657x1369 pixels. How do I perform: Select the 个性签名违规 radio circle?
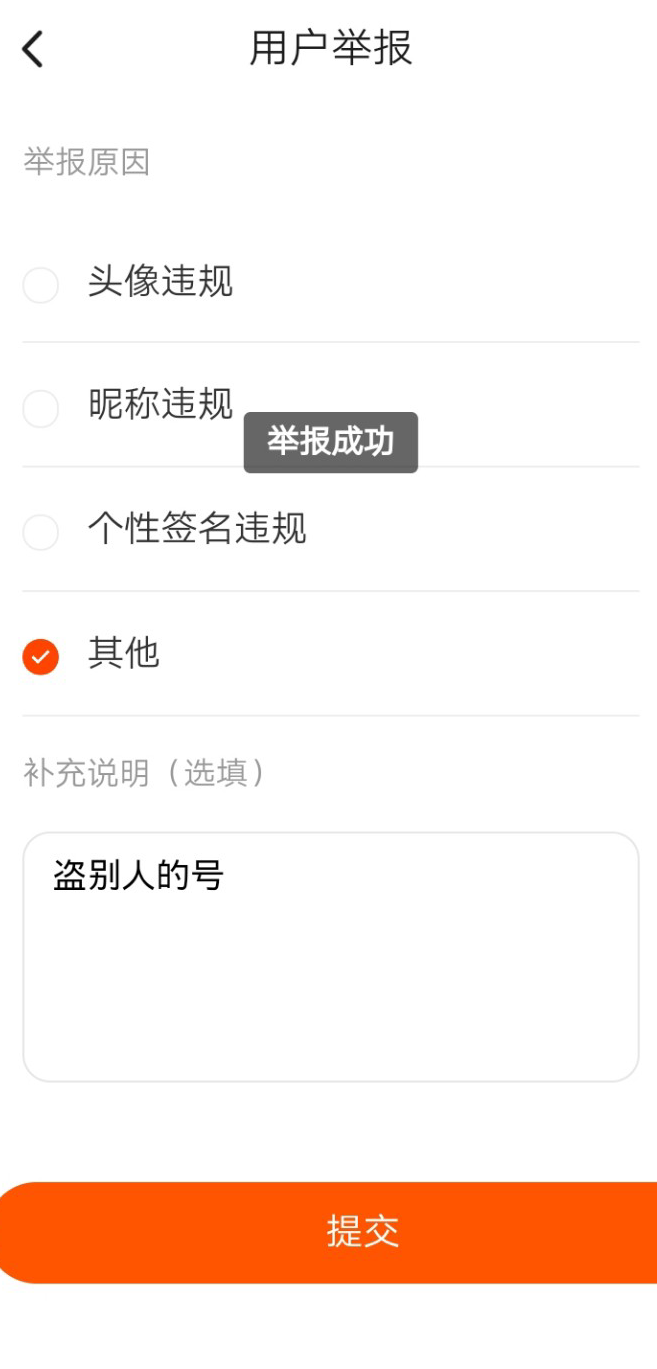41,532
